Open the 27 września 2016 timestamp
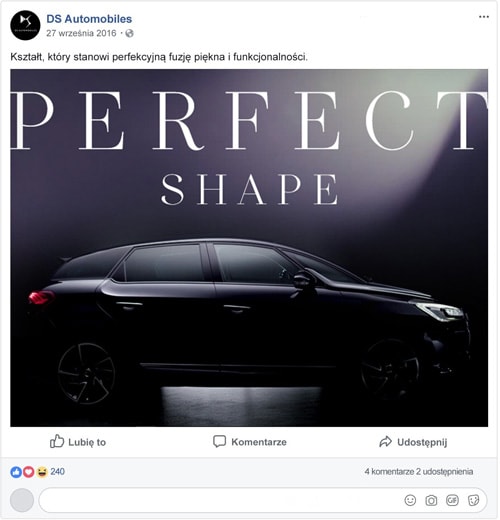500x520 pixels. click(81, 33)
